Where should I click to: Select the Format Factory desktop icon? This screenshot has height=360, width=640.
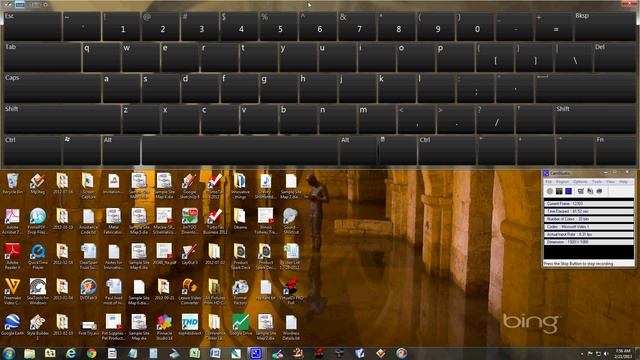[240, 291]
